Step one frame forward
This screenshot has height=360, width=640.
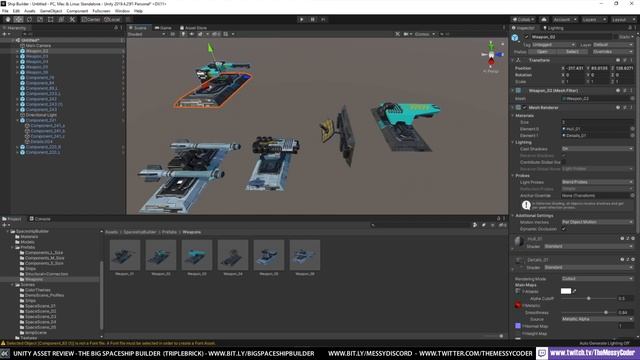point(323,20)
